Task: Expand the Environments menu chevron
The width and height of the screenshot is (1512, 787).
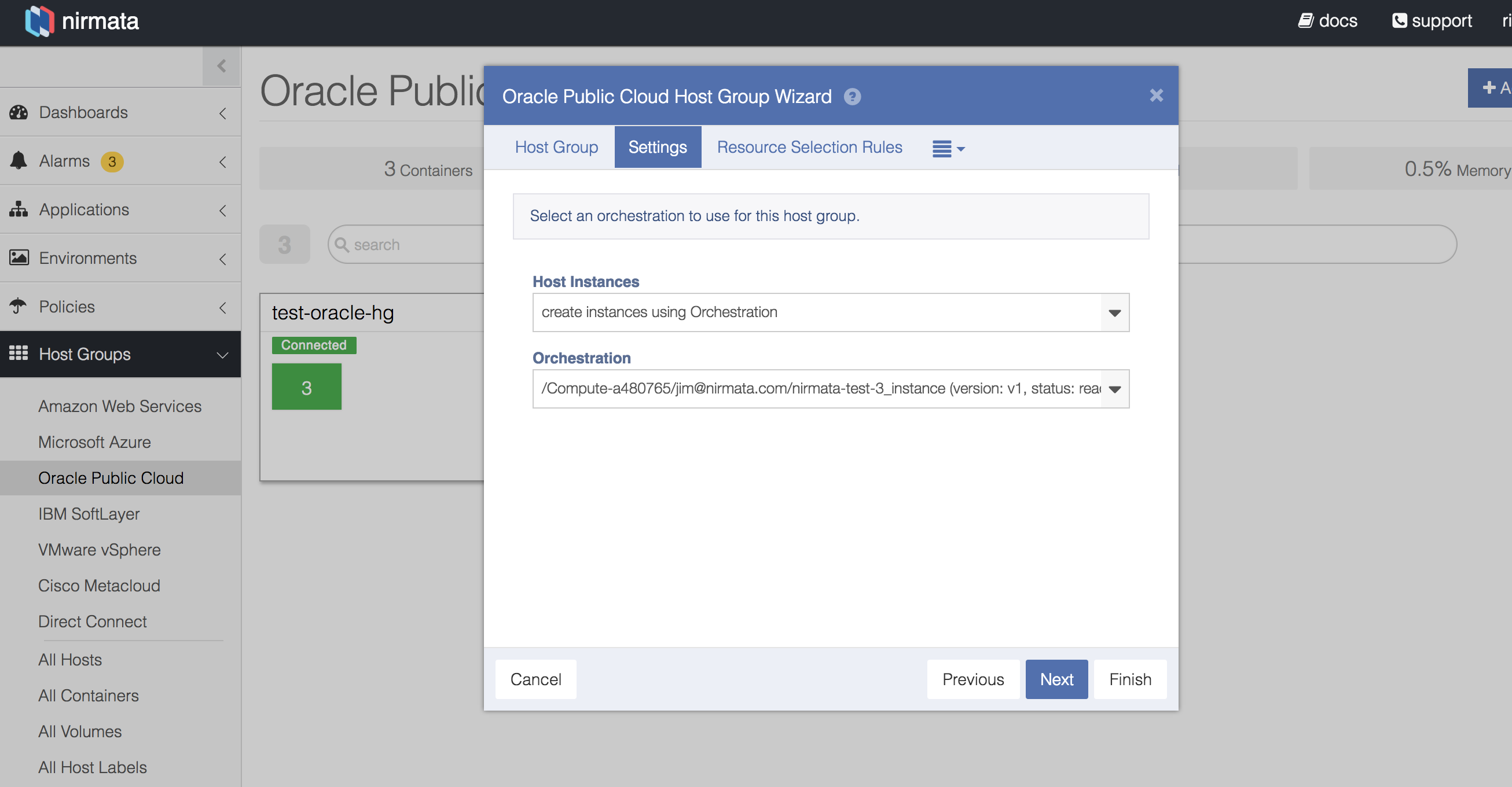Action: [222, 259]
